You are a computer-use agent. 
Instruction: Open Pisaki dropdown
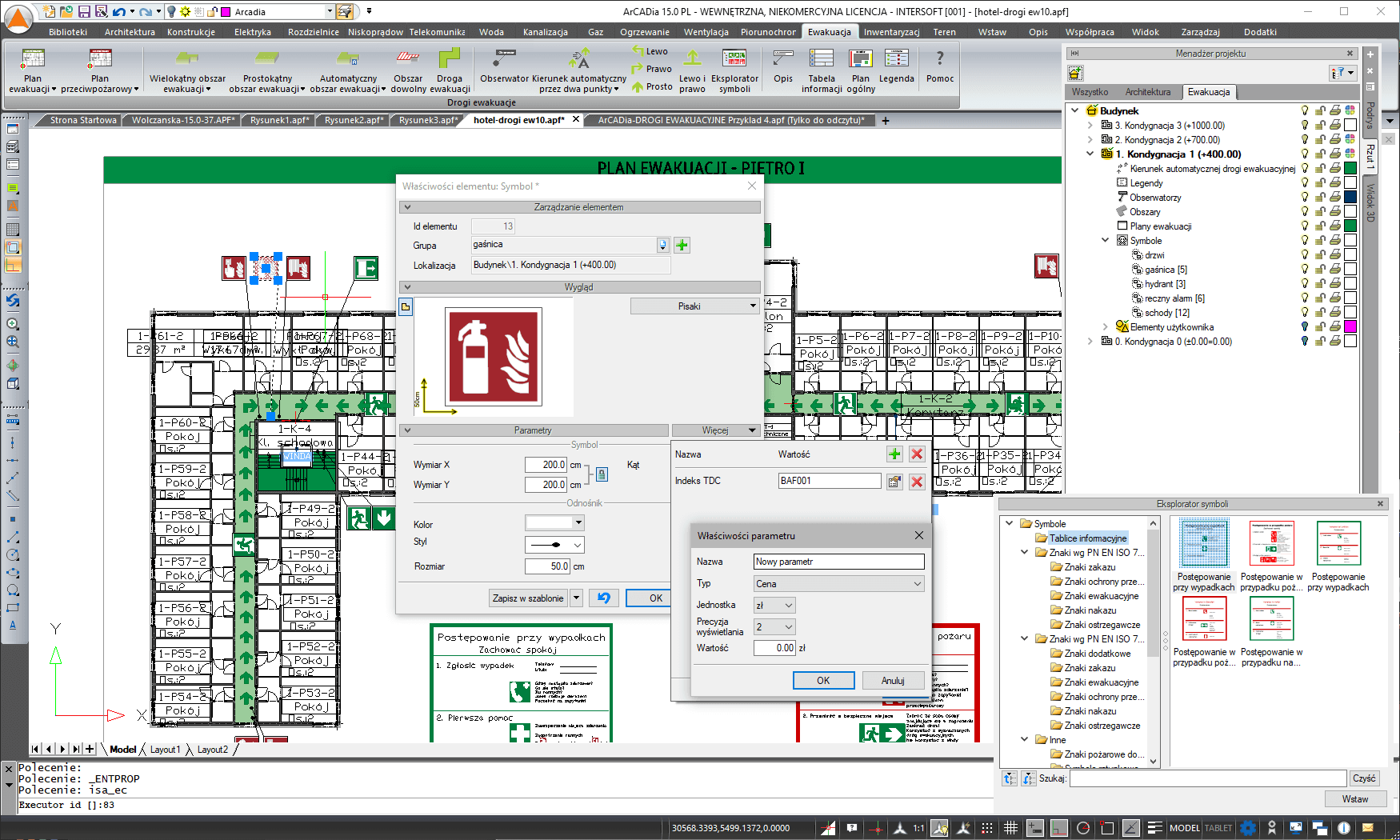pos(694,306)
